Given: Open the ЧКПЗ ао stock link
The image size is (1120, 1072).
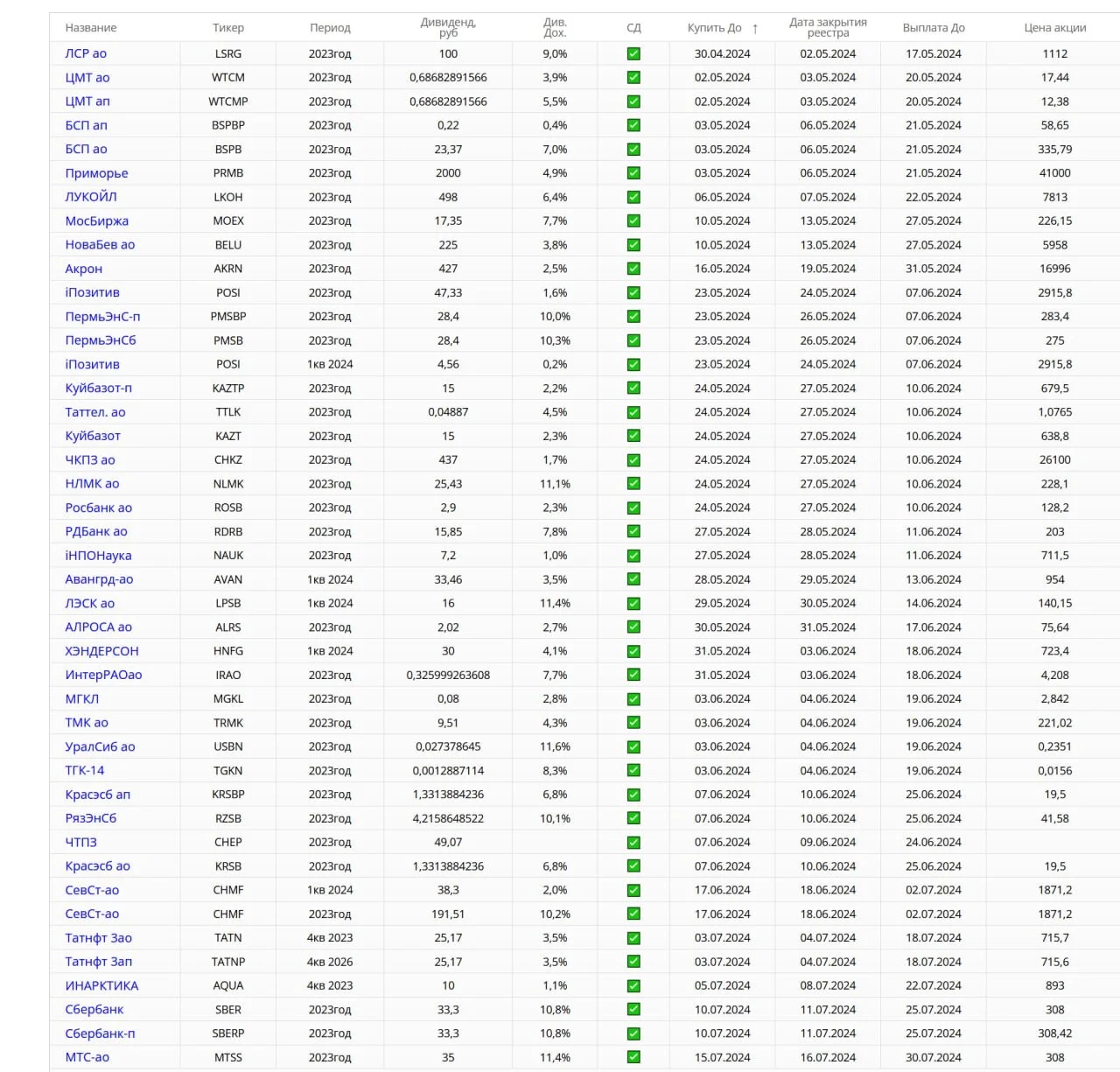Looking at the screenshot, I should [90, 460].
